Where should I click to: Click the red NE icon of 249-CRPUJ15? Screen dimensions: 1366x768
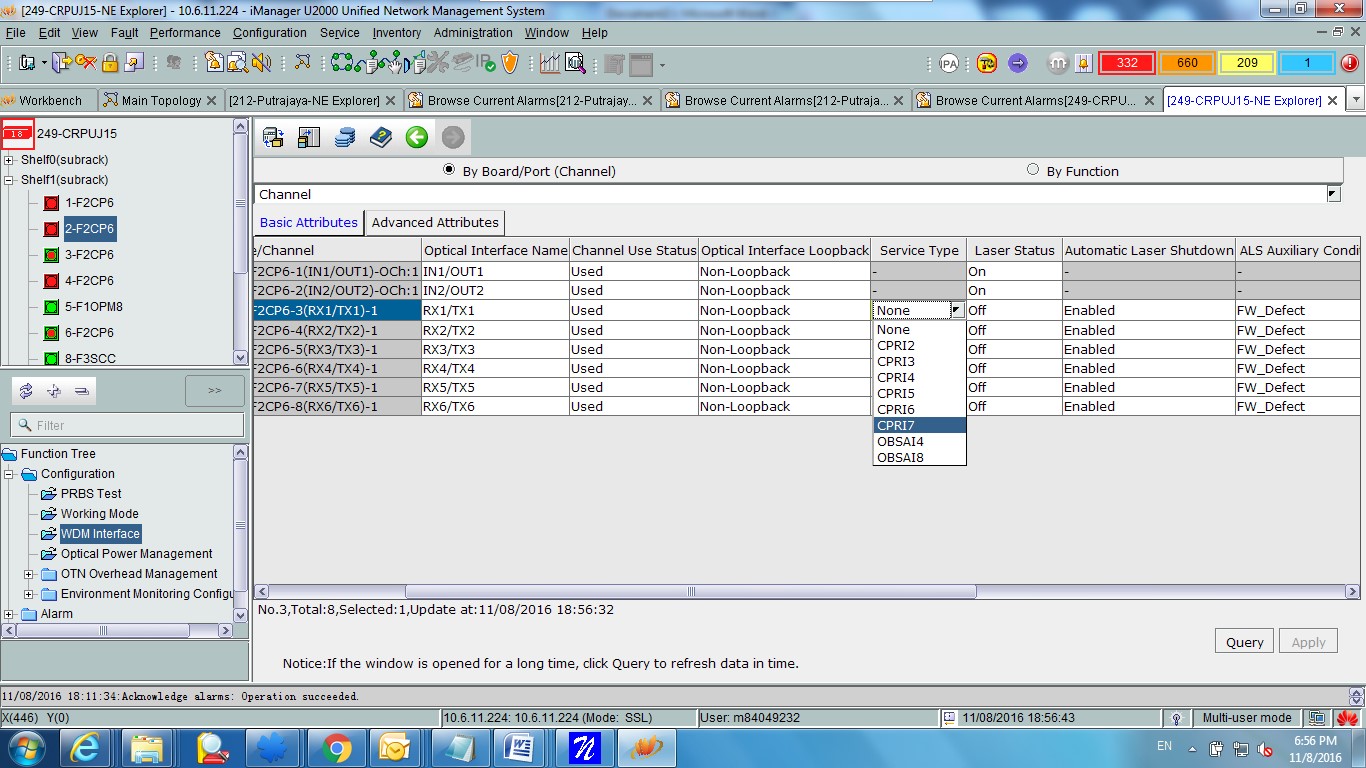click(x=18, y=133)
